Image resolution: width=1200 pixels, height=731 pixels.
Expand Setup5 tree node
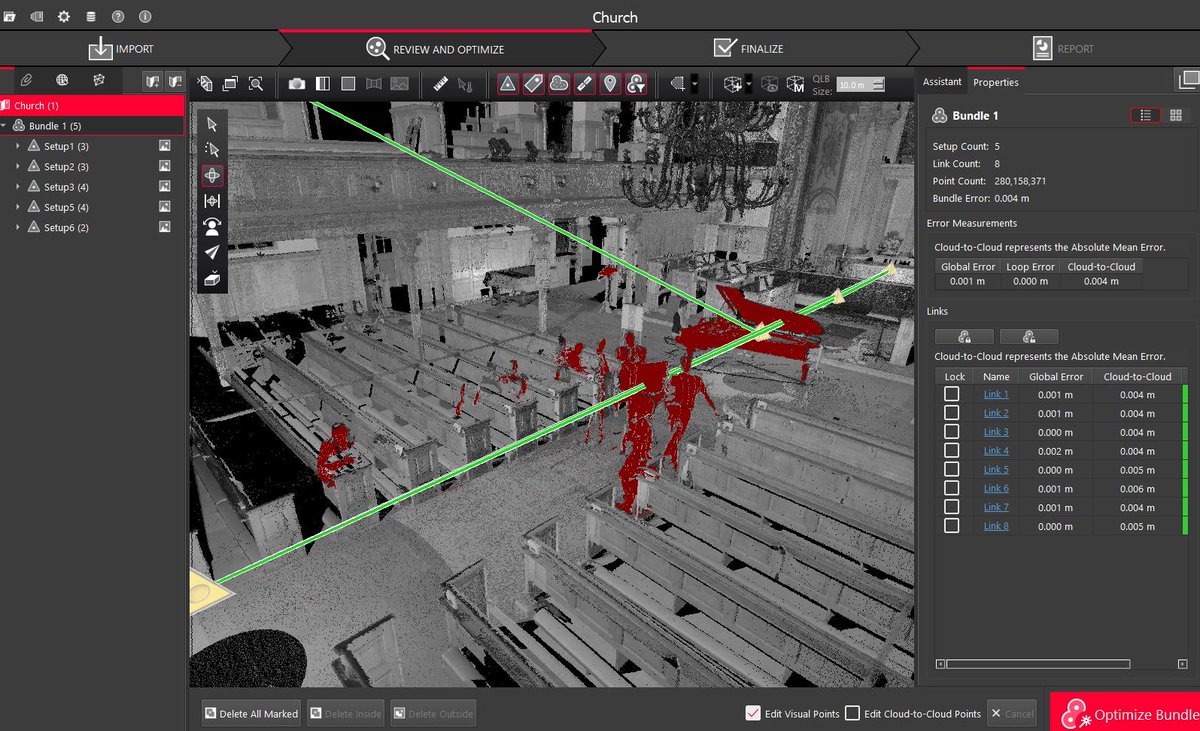click(x=18, y=207)
